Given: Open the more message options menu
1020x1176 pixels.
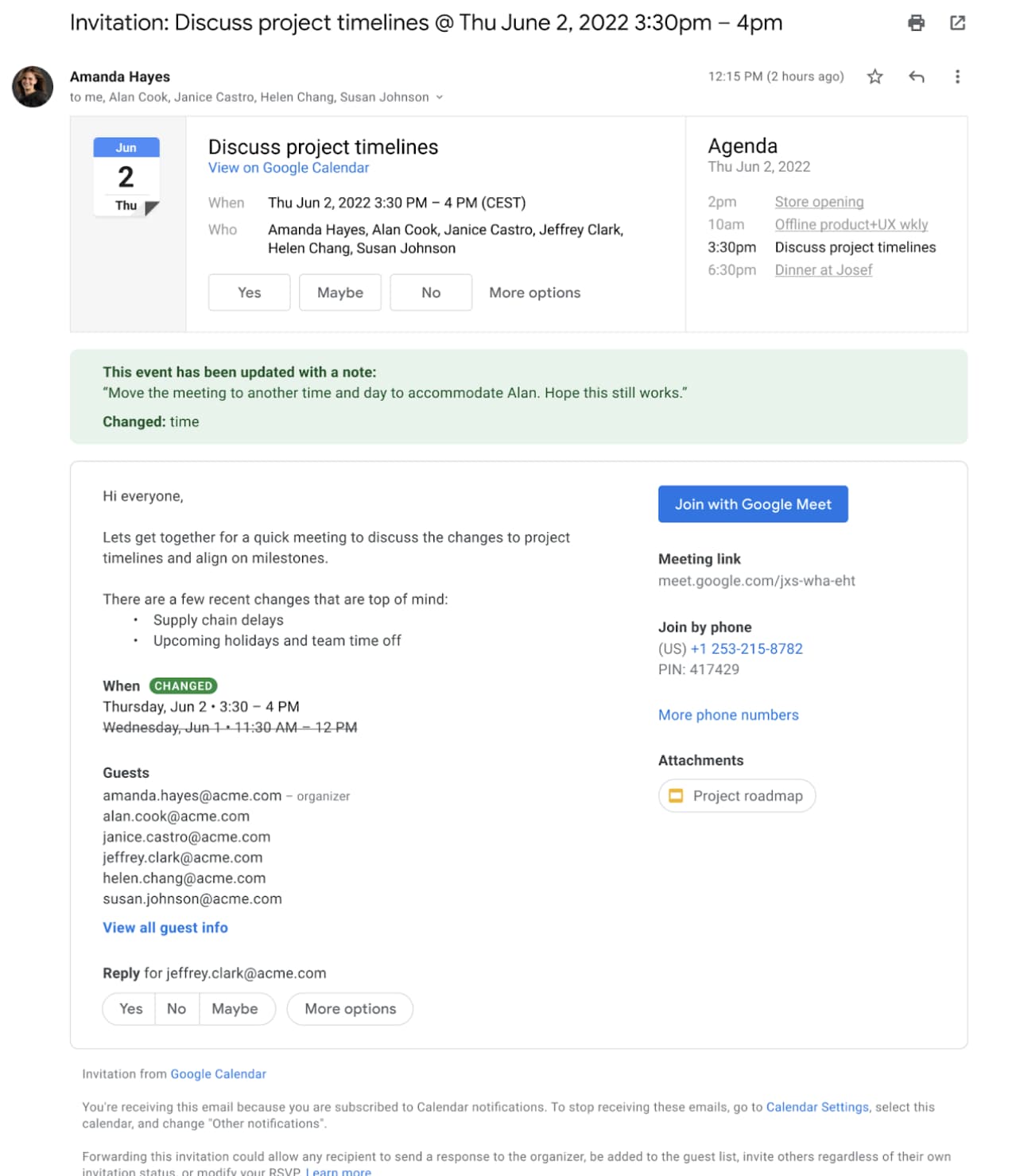Looking at the screenshot, I should tap(957, 76).
